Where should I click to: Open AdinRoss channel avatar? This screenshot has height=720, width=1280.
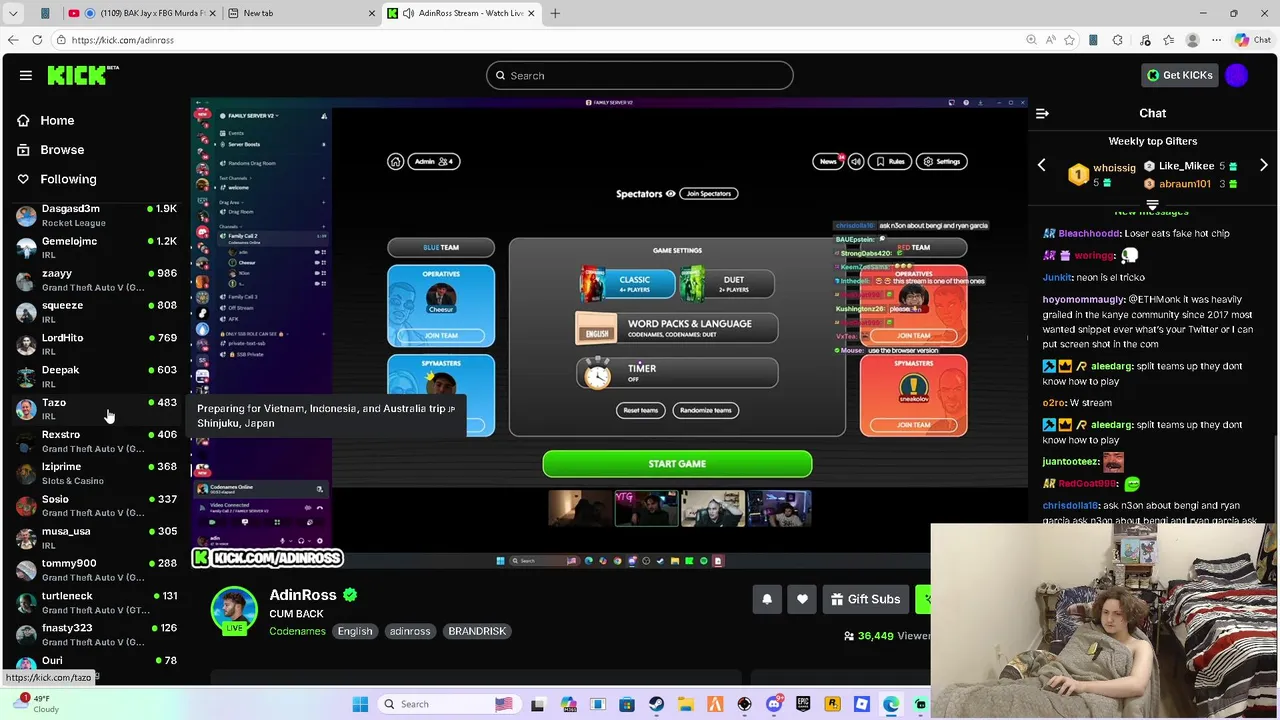(x=234, y=610)
